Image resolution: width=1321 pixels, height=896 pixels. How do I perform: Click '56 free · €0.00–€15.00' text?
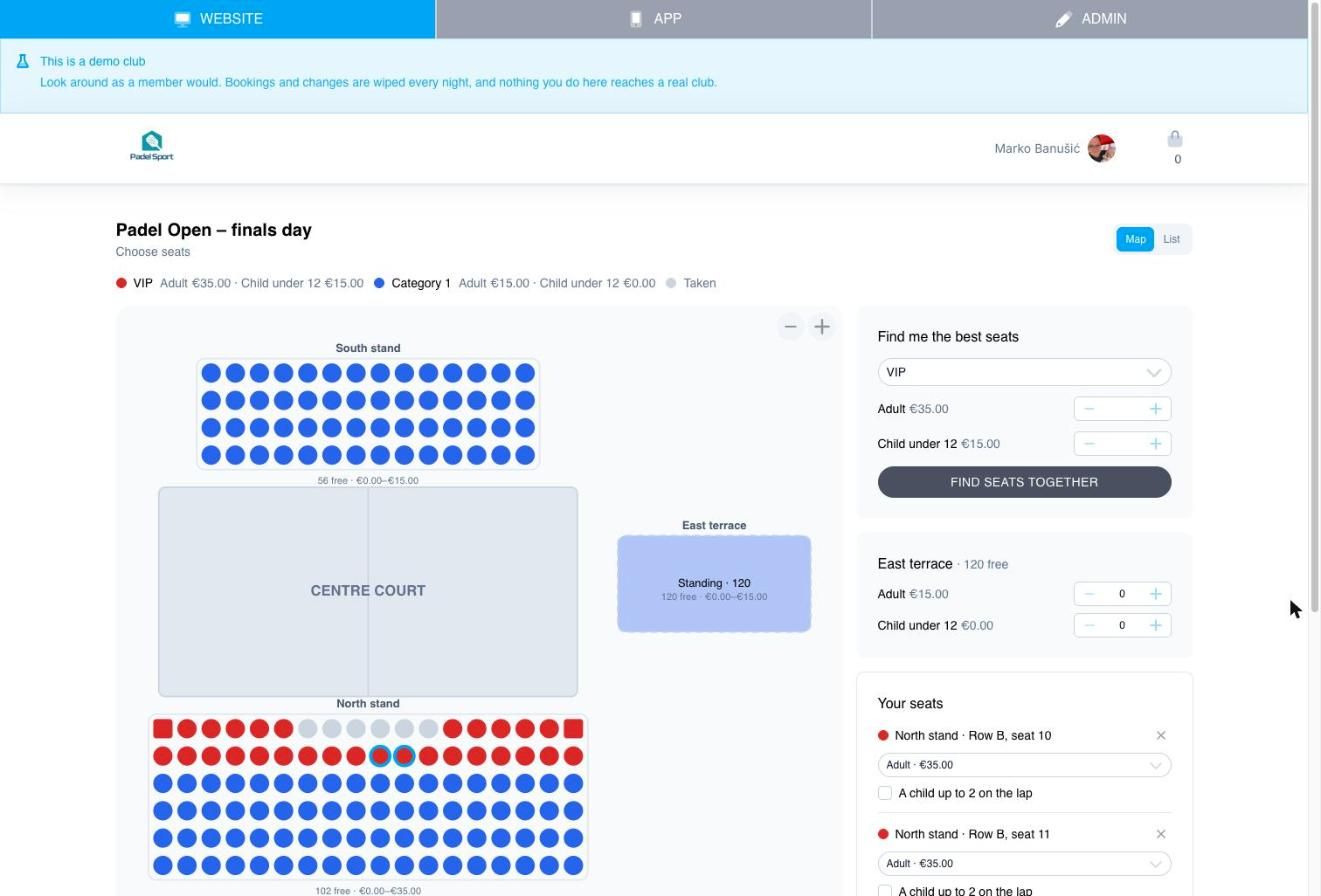tap(368, 480)
